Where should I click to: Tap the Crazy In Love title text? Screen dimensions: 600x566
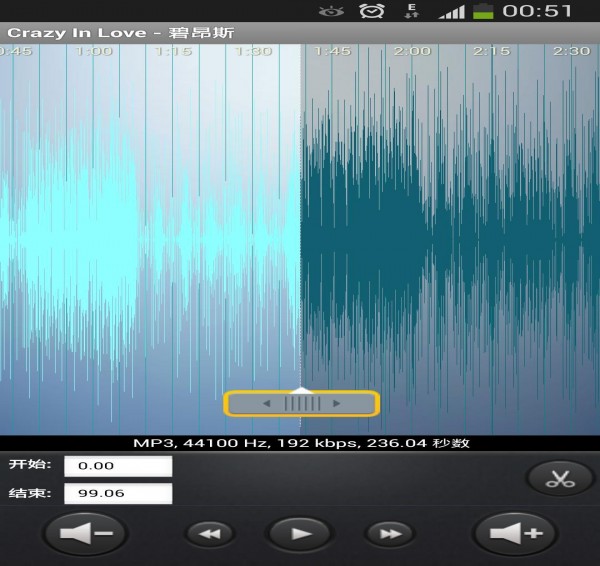[121, 33]
